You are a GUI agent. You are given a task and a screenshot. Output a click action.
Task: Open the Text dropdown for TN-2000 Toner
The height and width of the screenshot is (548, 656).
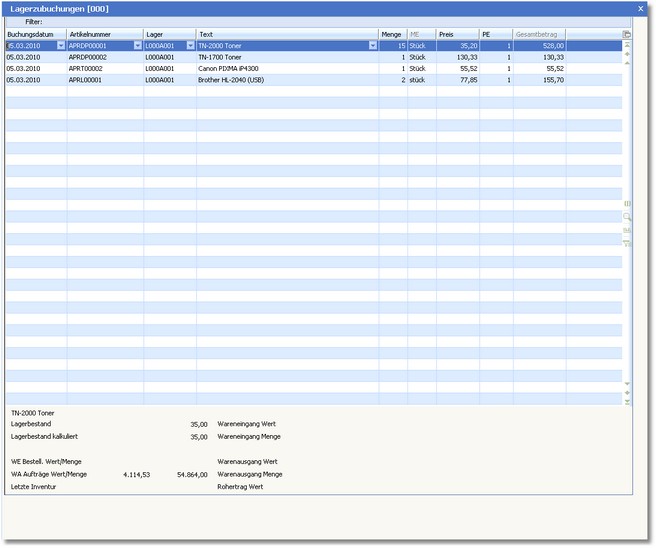[372, 45]
